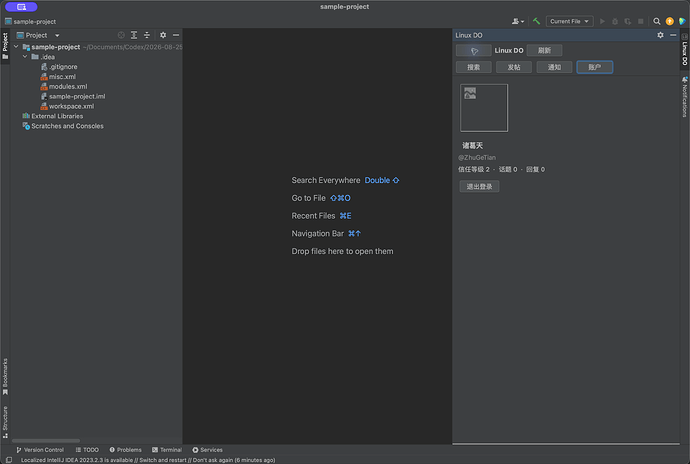Screen dimensions: 690x464
Task: Click the colorful JetBrains toolbox icon
Action: (682, 21)
